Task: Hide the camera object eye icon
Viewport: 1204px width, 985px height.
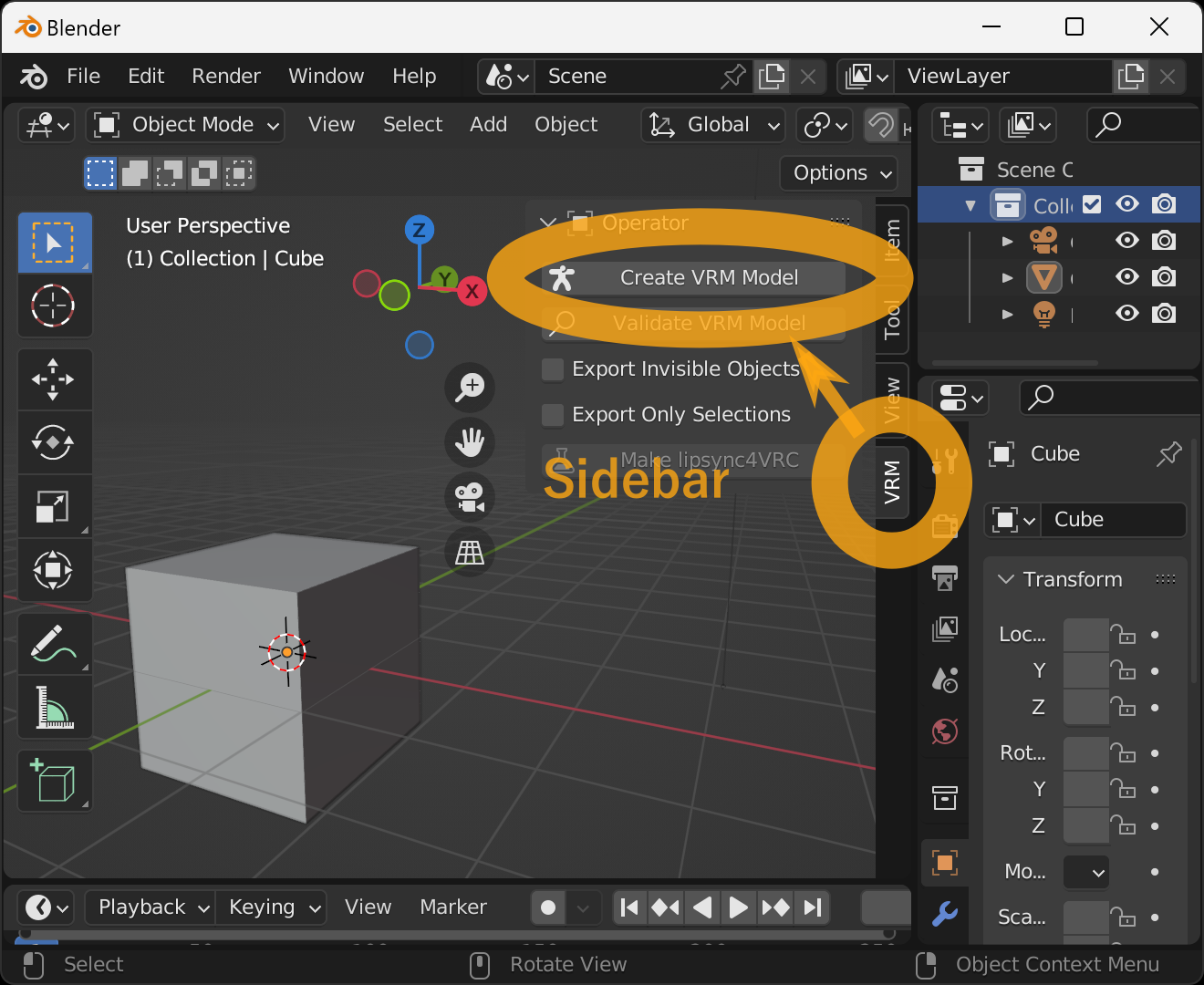Action: tap(1127, 241)
